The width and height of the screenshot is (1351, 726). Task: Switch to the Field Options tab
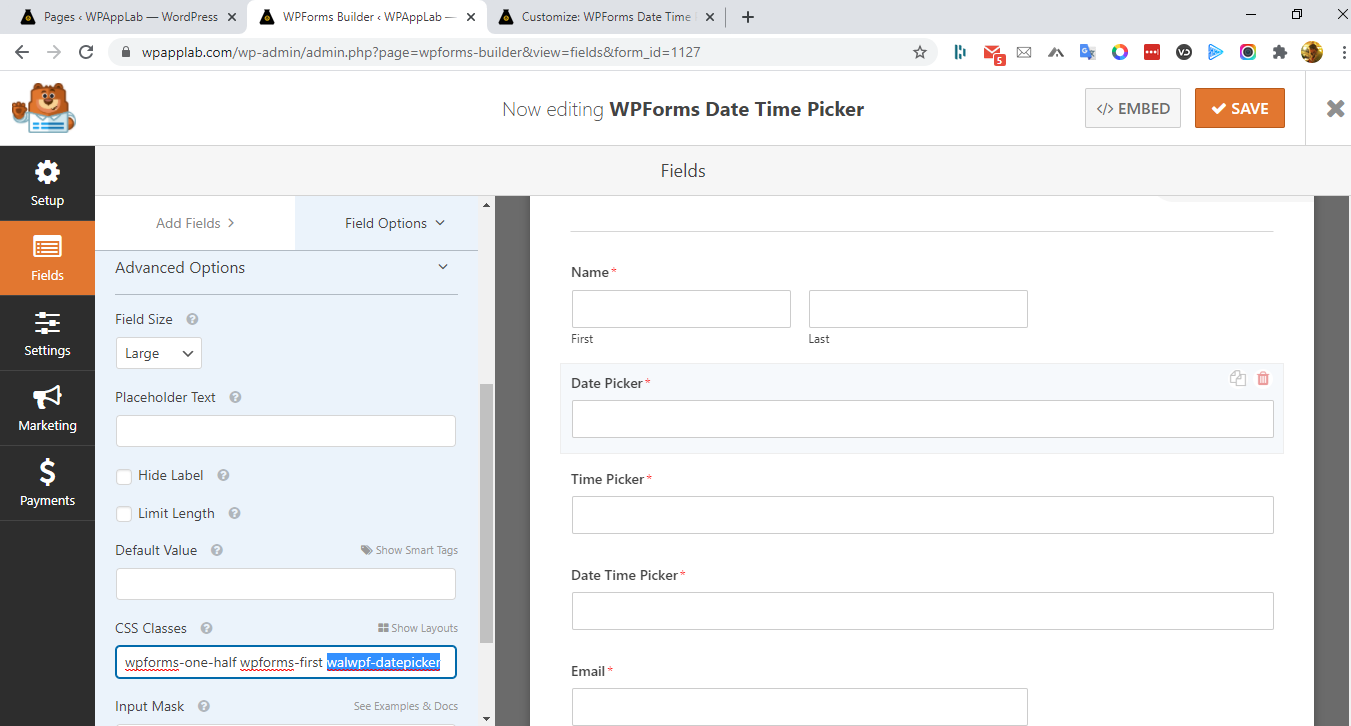pos(395,223)
